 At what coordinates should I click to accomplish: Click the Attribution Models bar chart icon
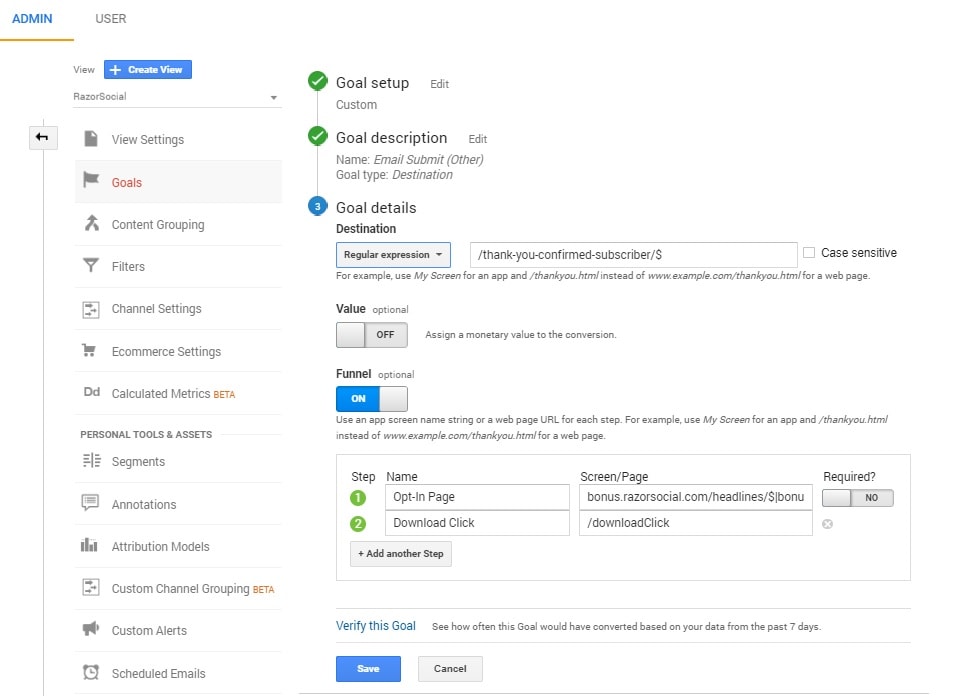click(91, 546)
